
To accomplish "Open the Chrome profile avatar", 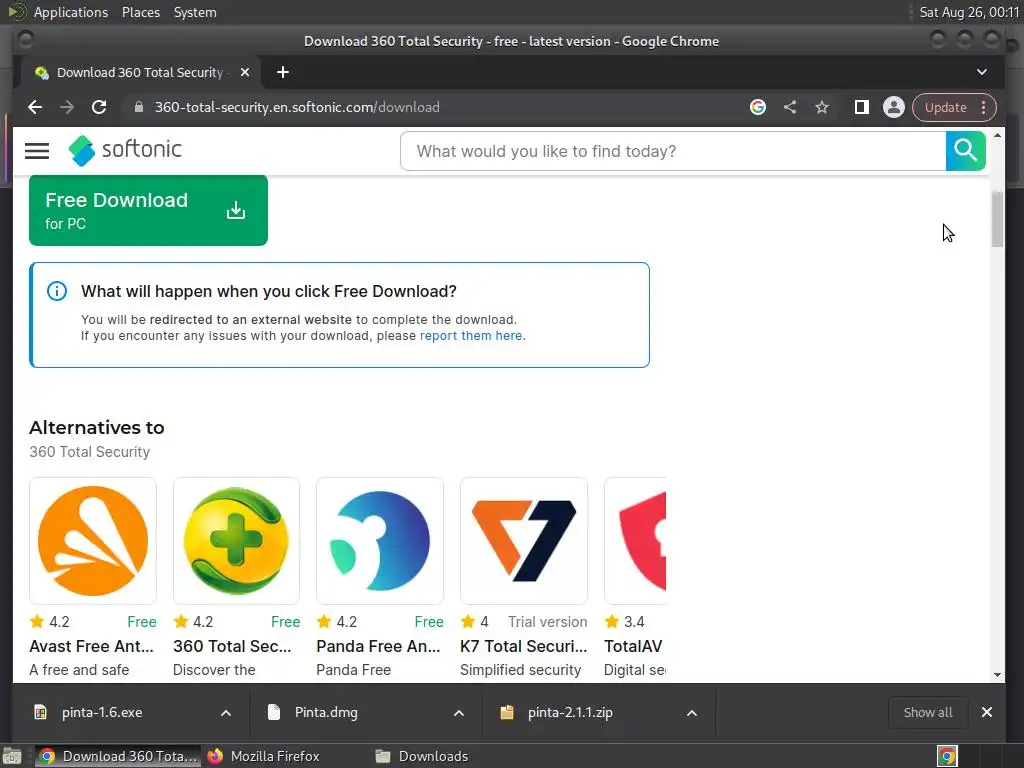I will (893, 107).
